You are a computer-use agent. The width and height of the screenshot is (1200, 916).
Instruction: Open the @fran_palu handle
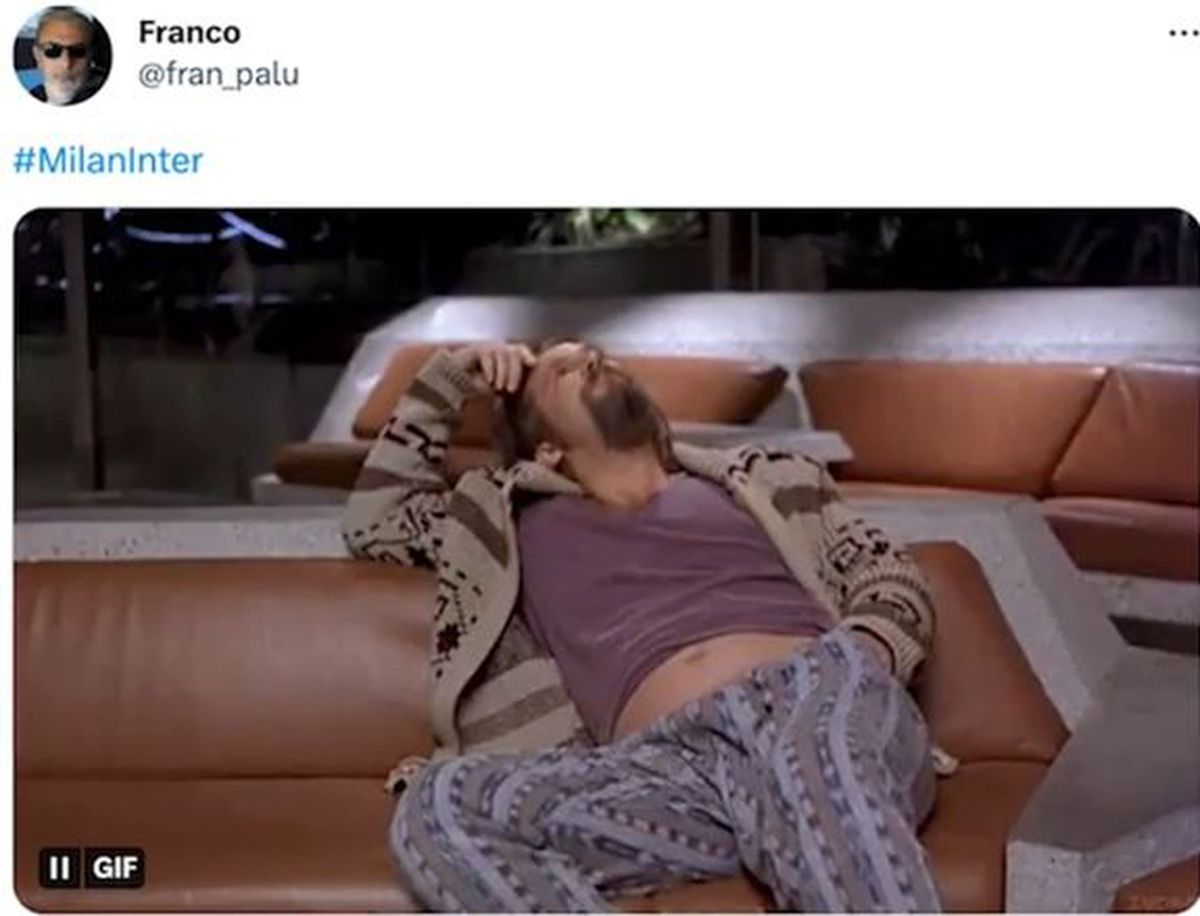218,75
